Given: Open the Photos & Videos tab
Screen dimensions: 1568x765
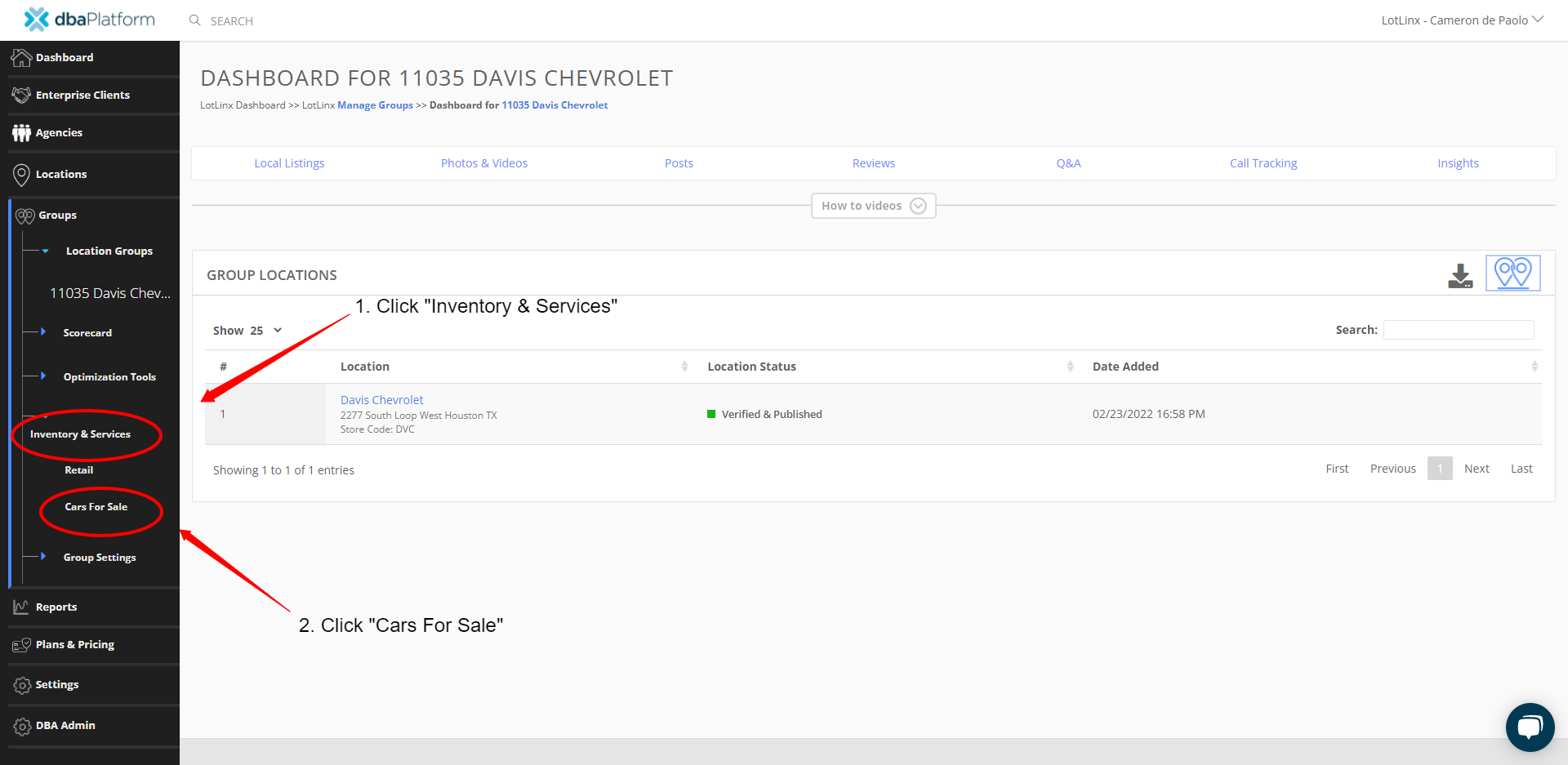Looking at the screenshot, I should tap(484, 163).
